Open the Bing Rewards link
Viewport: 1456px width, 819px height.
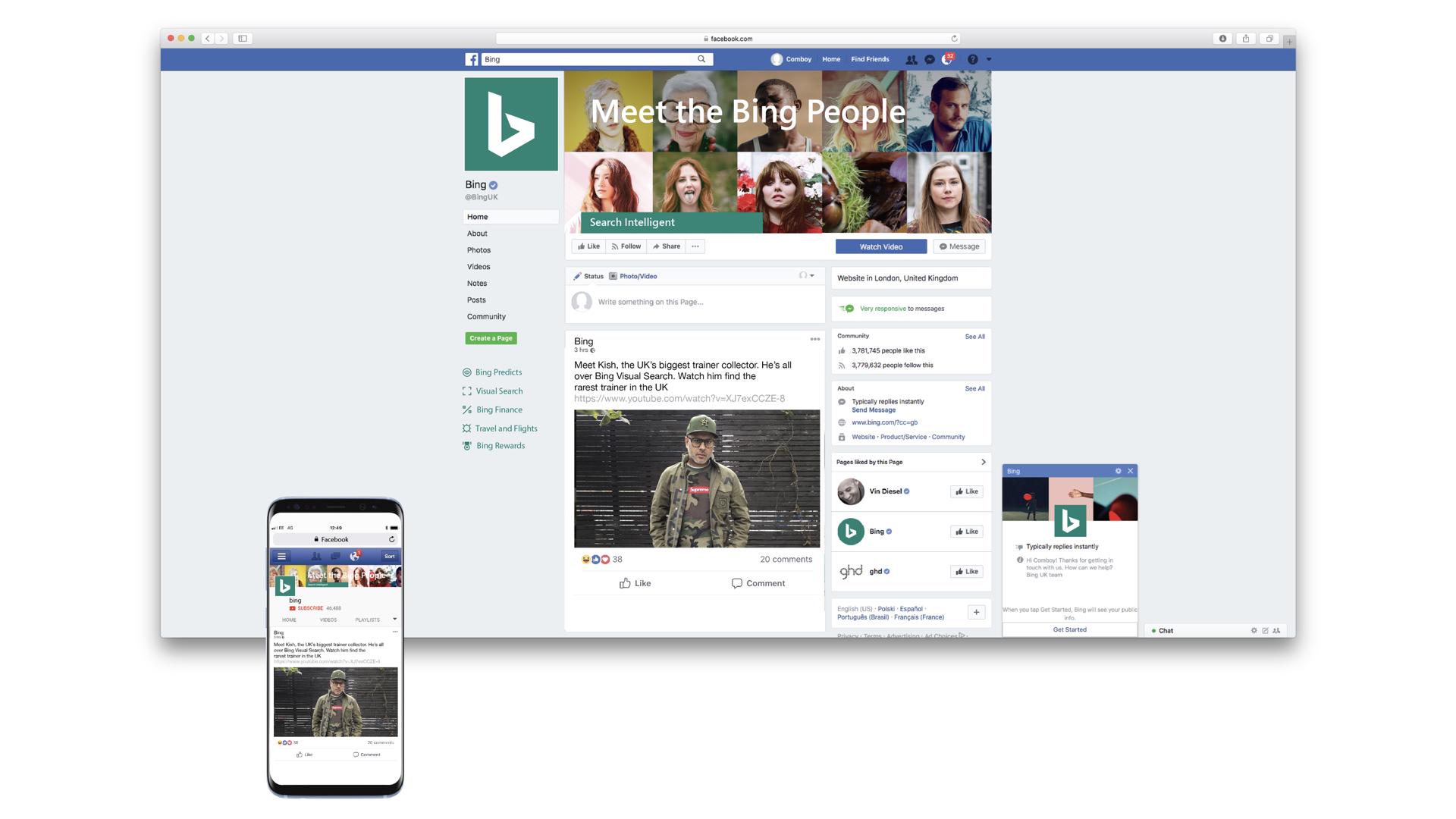(494, 446)
